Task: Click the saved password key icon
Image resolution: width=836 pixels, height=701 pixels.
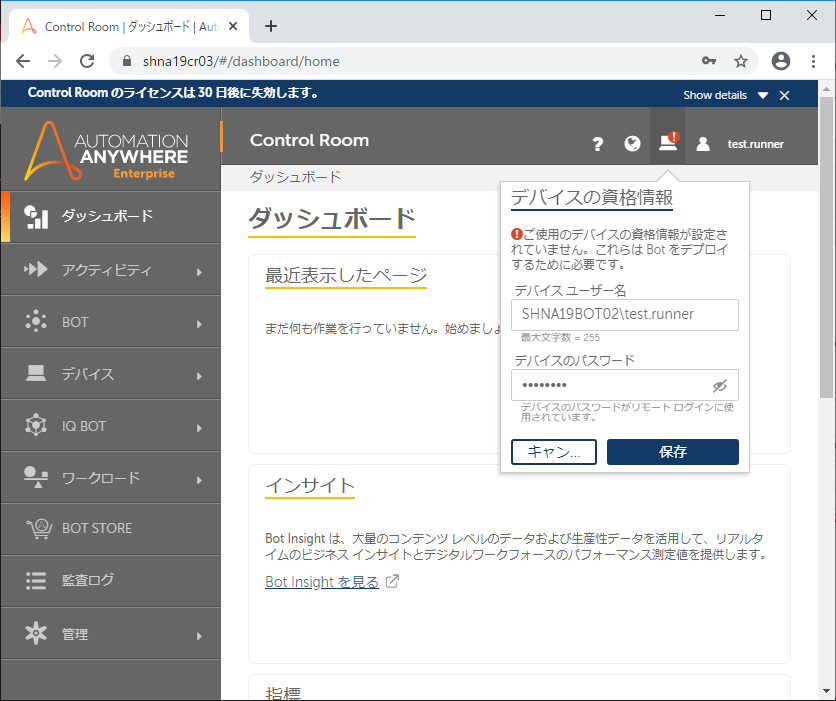Action: coord(709,61)
